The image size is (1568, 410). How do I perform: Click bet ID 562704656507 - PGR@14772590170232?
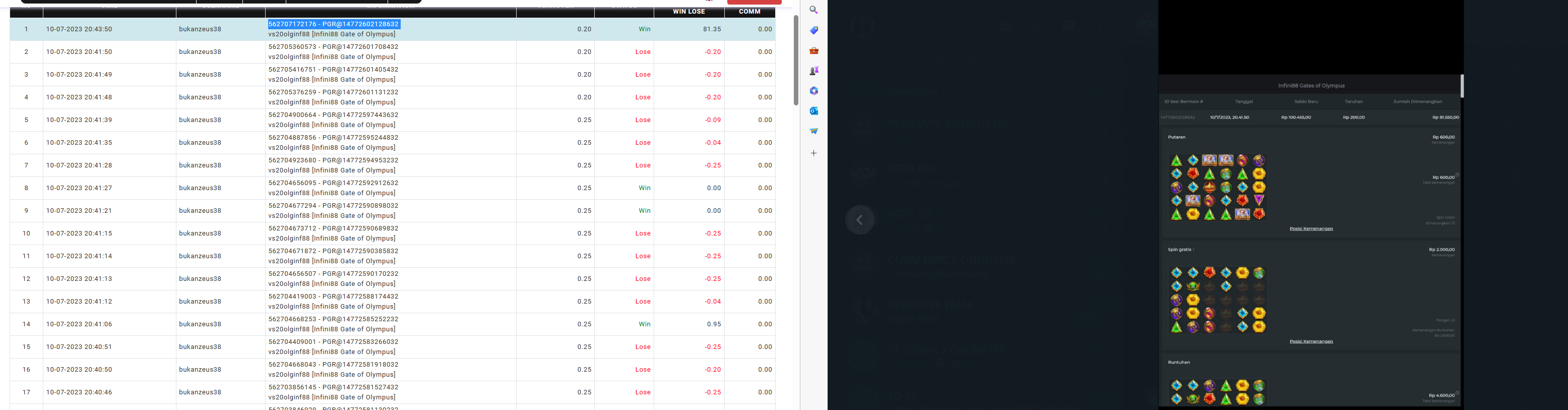334,273
